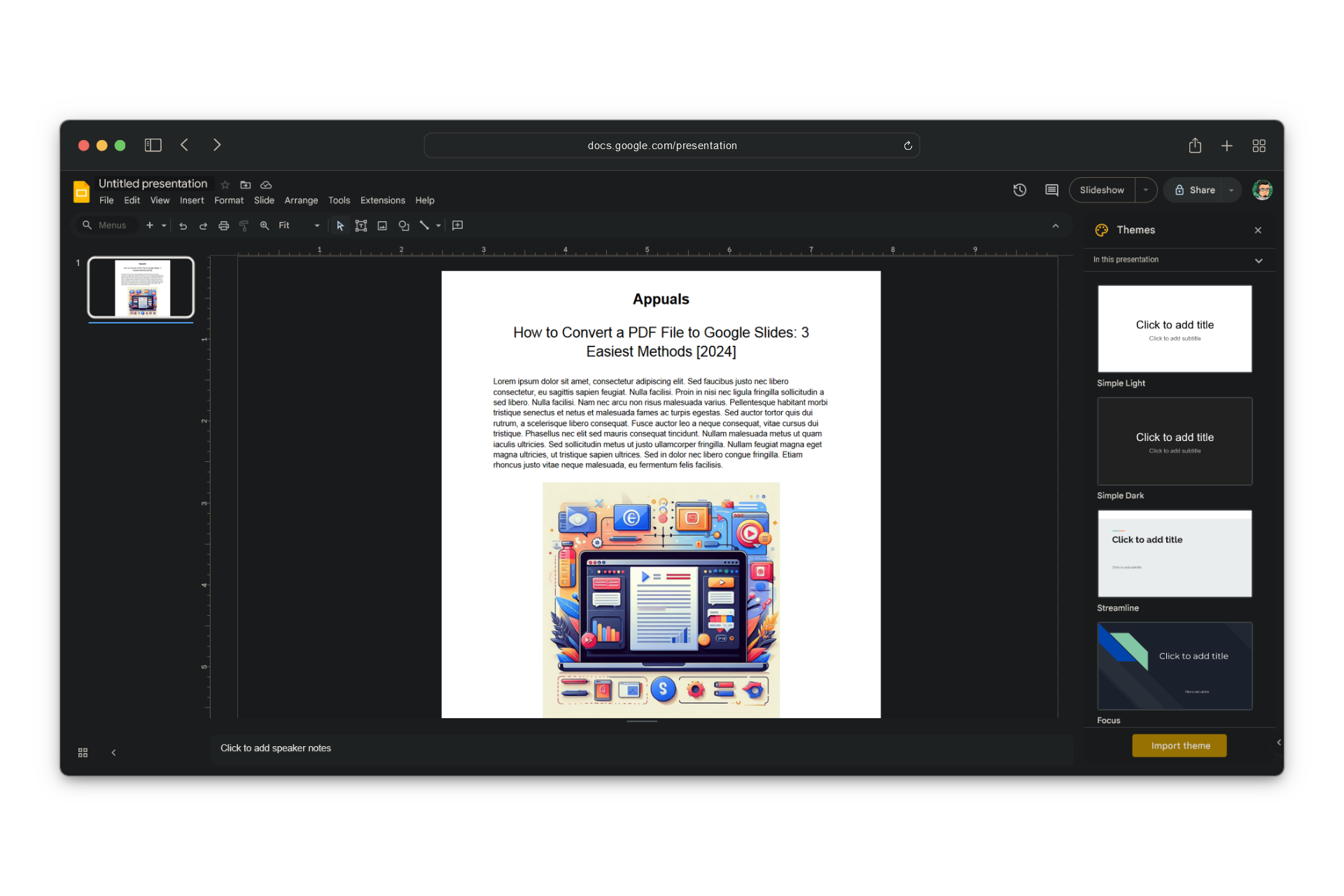The width and height of the screenshot is (1344, 896).
Task: Toggle grid view at bottom left
Action: click(83, 752)
